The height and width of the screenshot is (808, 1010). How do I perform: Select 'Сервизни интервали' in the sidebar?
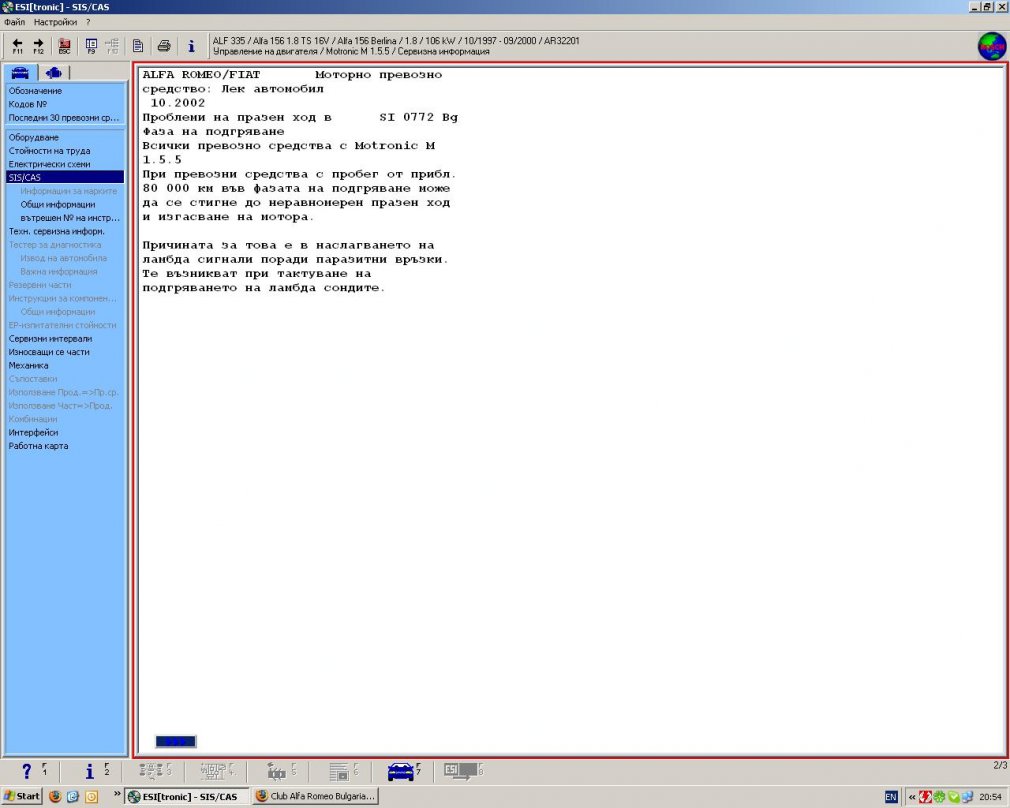(x=50, y=339)
